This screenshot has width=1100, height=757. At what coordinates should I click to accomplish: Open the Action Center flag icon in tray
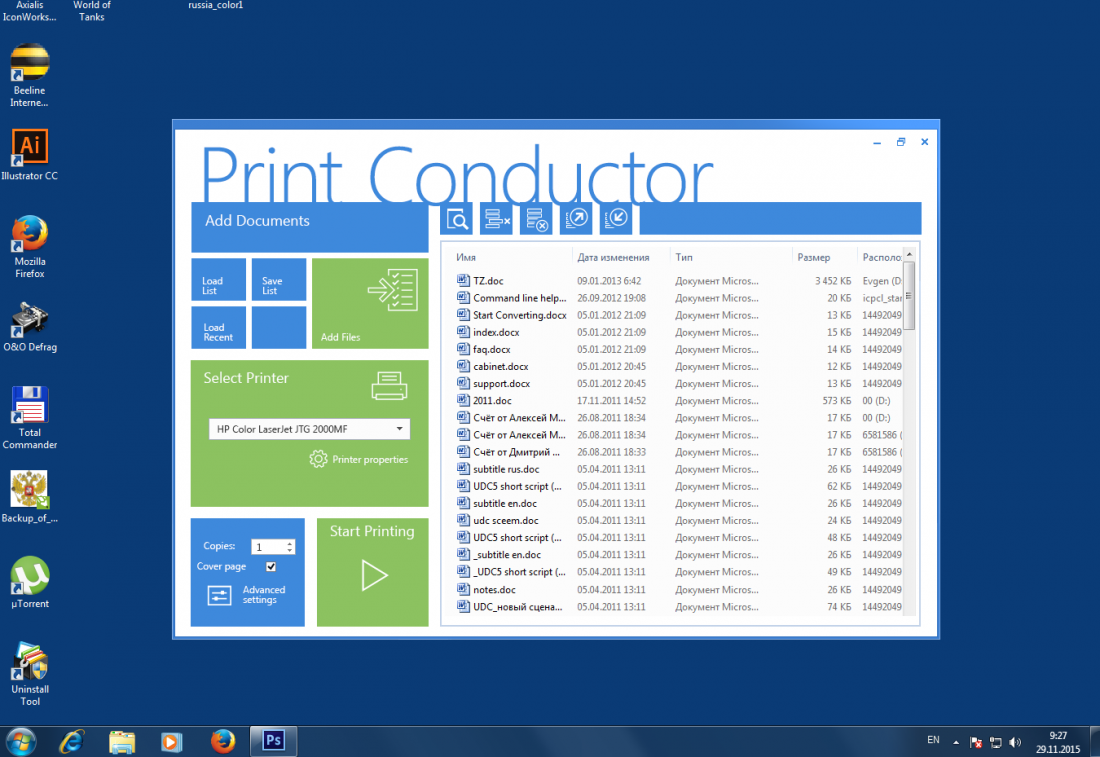[976, 742]
